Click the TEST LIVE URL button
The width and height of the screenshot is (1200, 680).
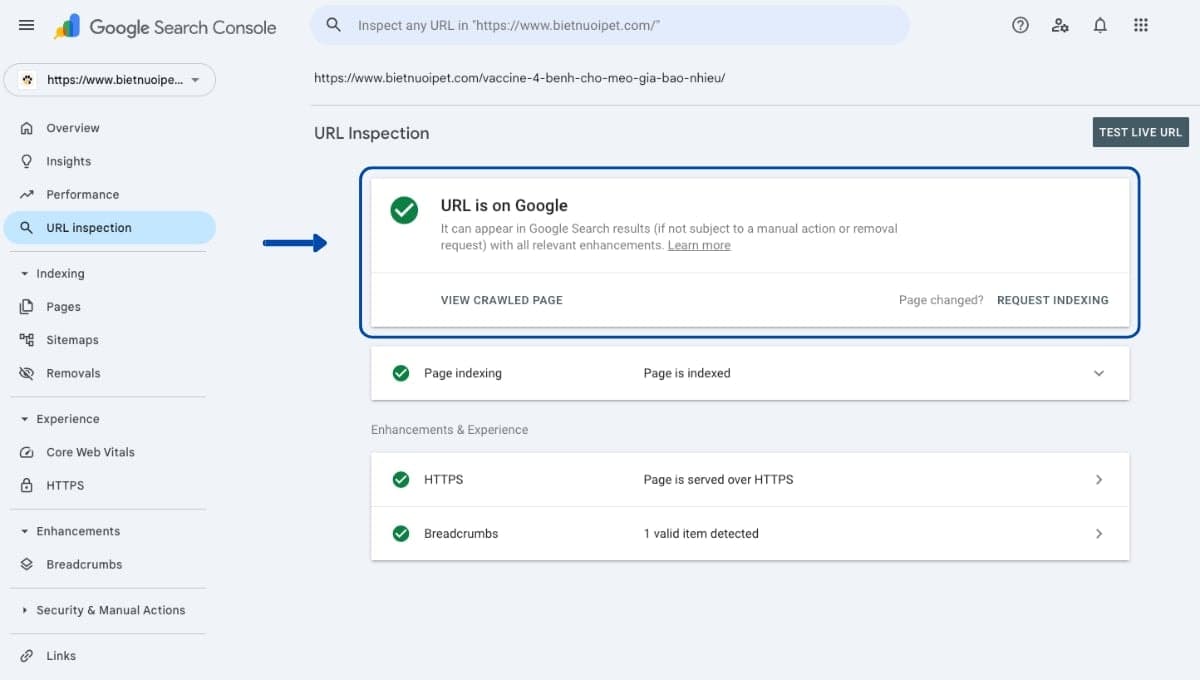point(1140,132)
